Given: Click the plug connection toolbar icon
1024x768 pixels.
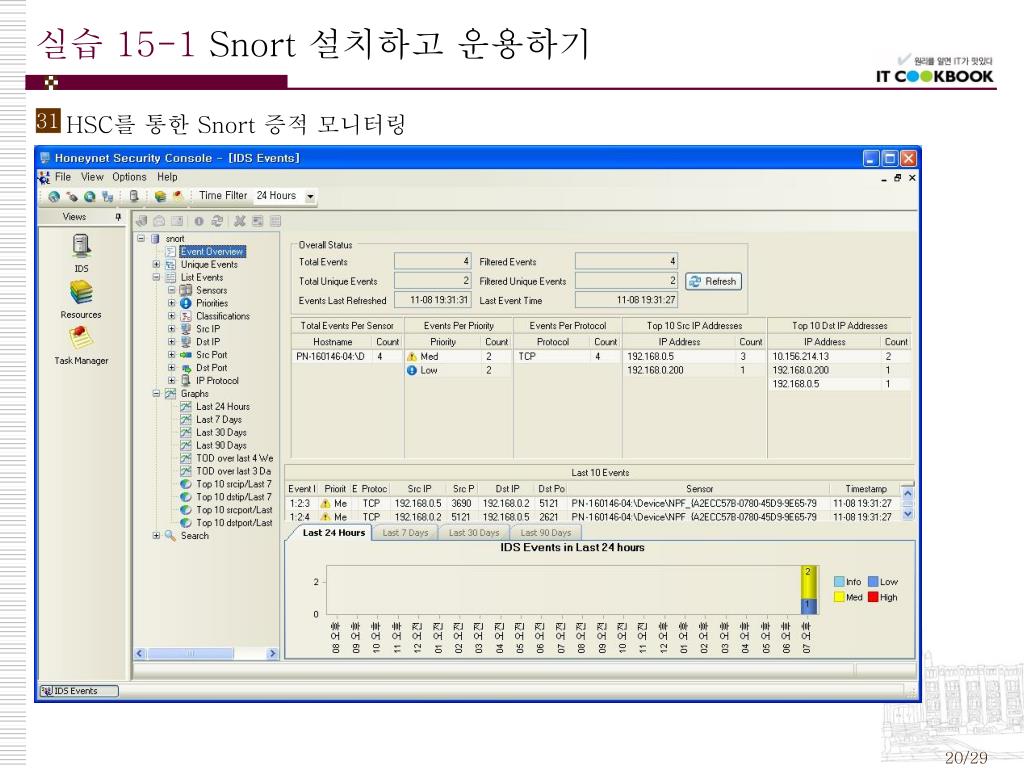Looking at the screenshot, I should tap(72, 196).
